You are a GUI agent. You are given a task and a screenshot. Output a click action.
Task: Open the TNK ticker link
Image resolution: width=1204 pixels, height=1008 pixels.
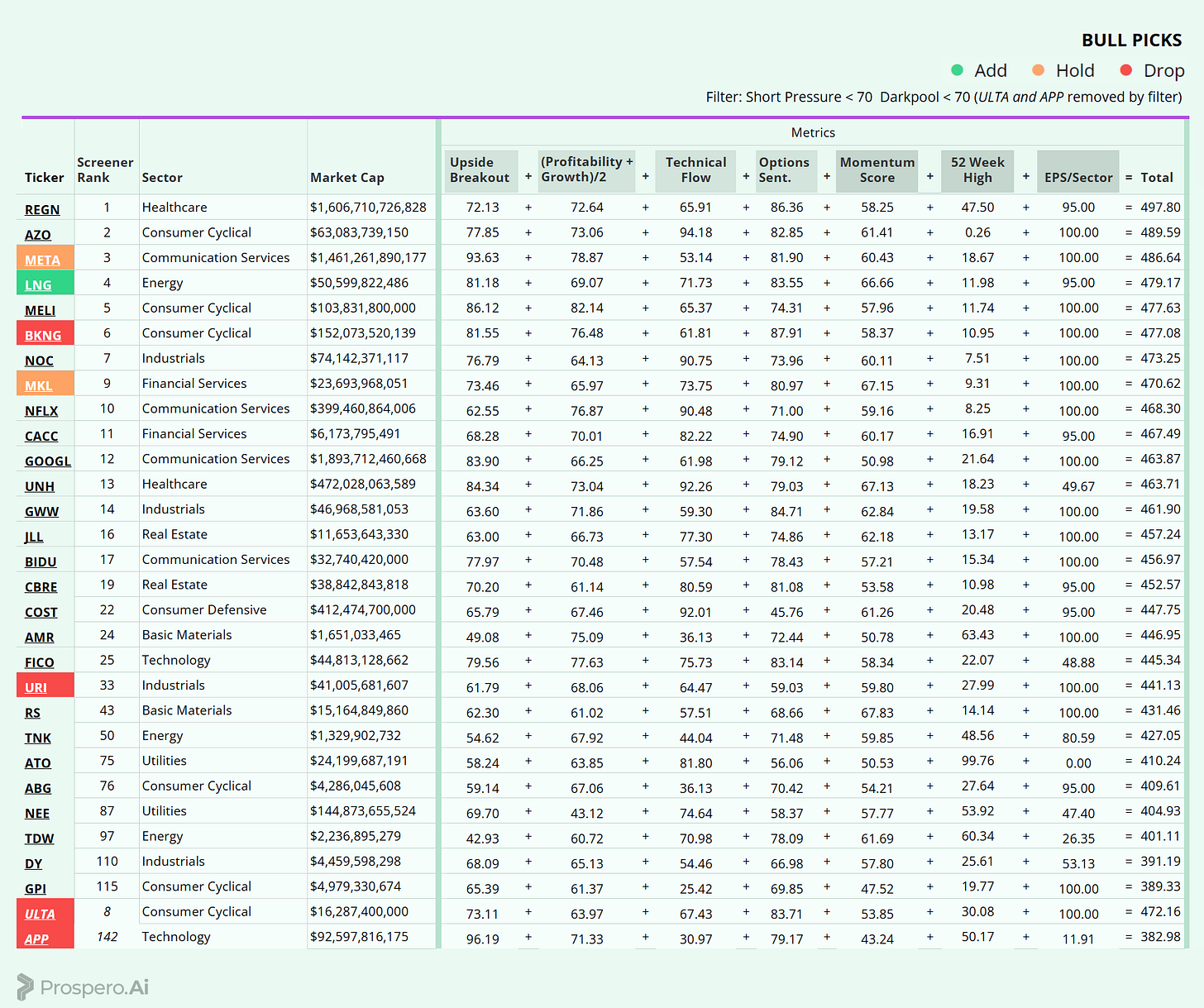click(38, 738)
